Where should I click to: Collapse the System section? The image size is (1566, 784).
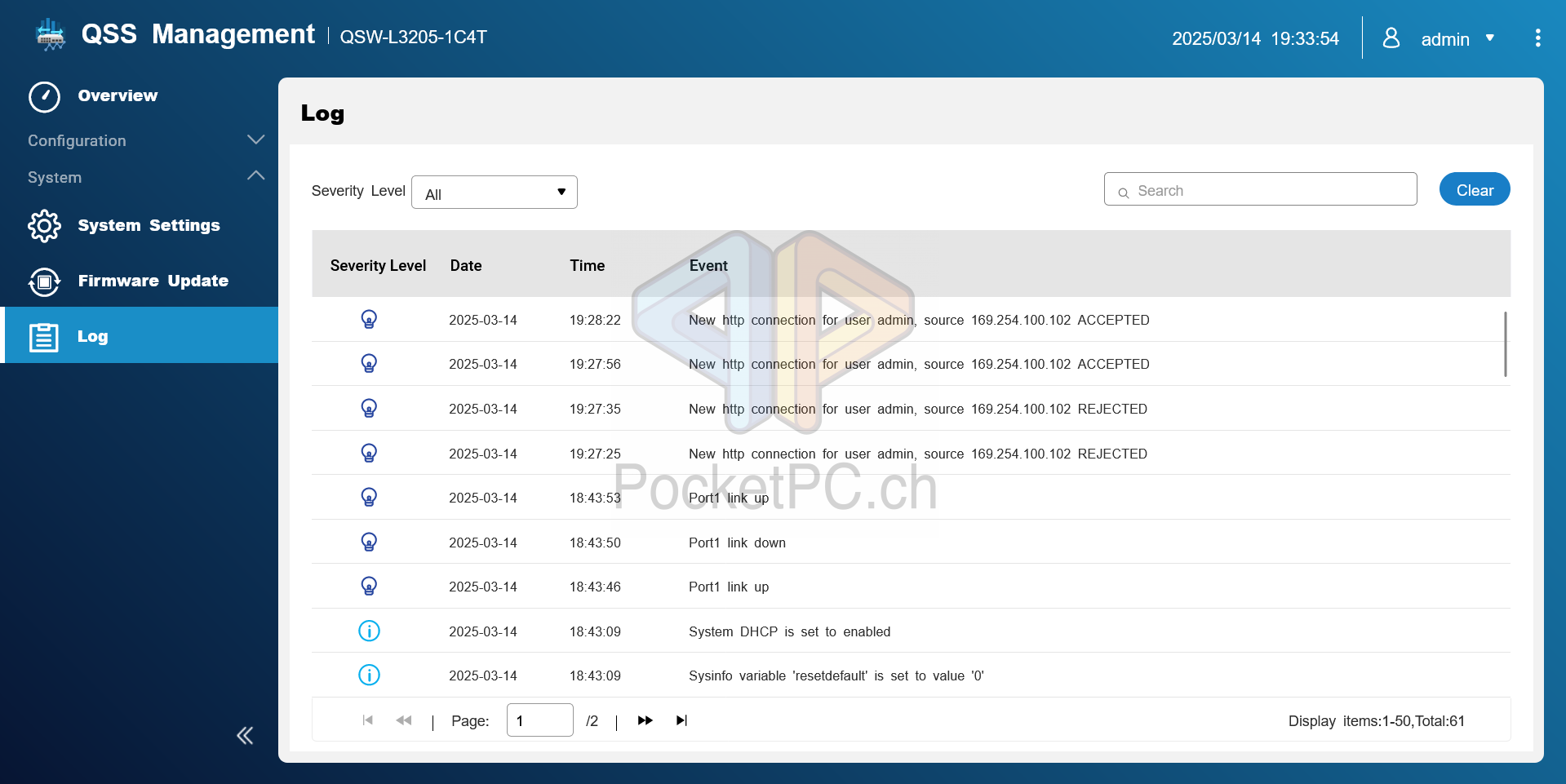coord(255,176)
